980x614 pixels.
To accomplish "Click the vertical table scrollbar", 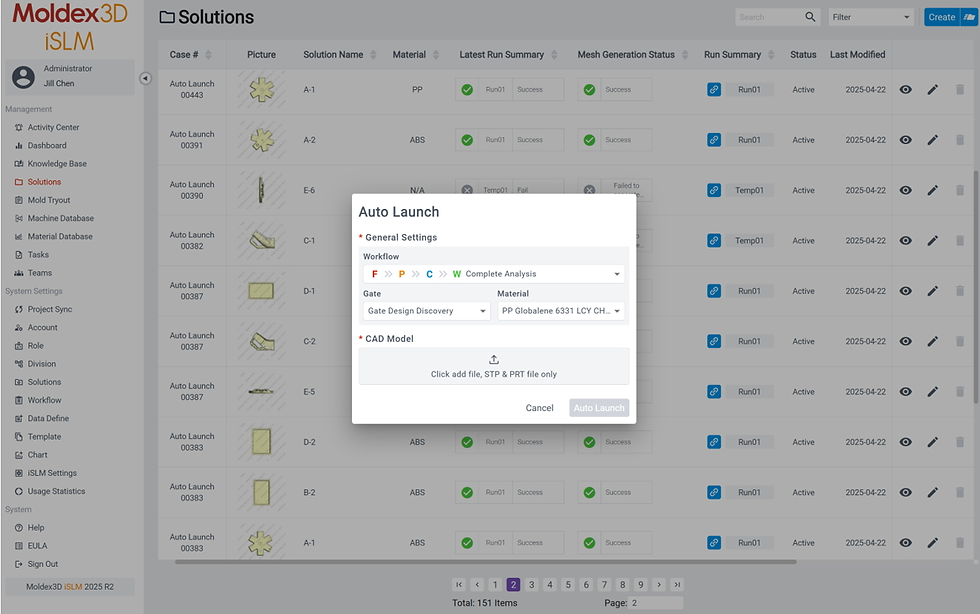I will 975,286.
